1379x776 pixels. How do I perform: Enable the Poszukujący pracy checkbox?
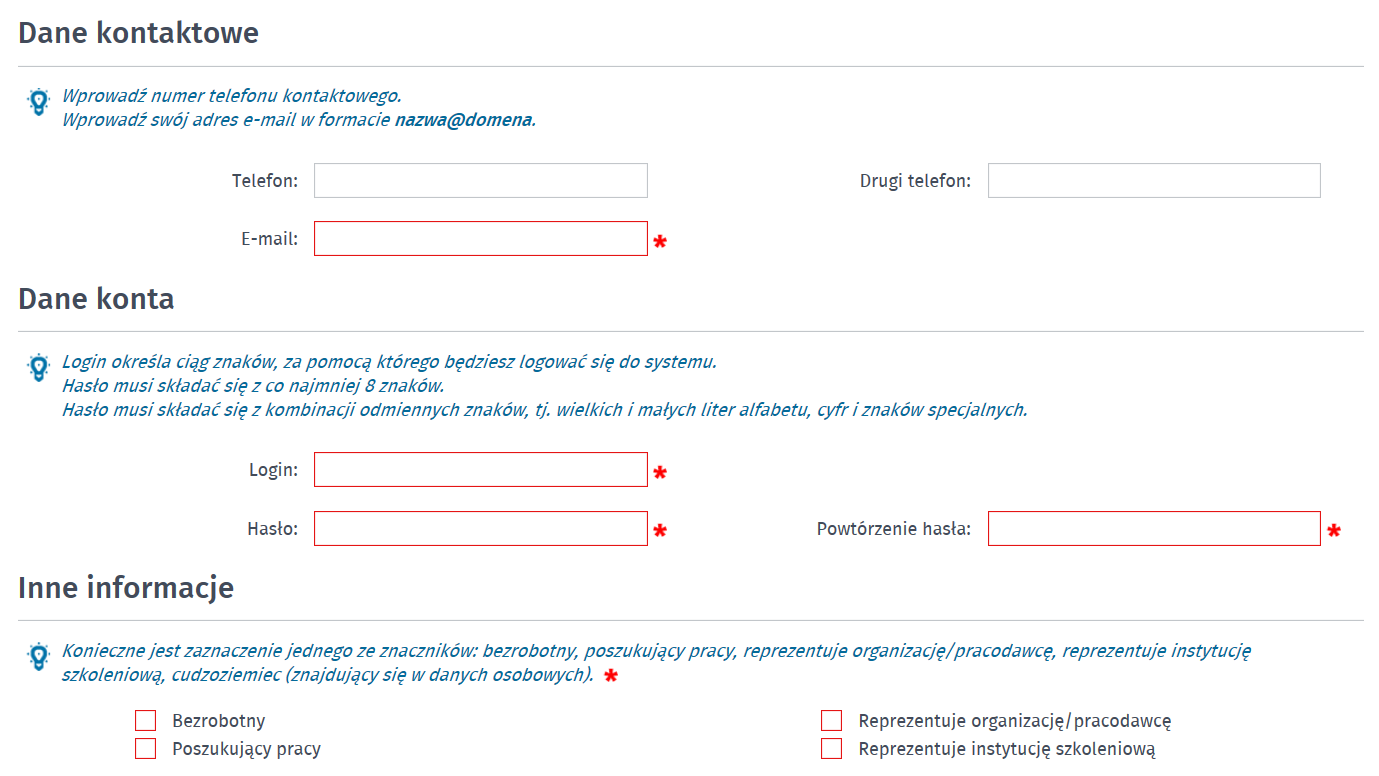[x=146, y=749]
